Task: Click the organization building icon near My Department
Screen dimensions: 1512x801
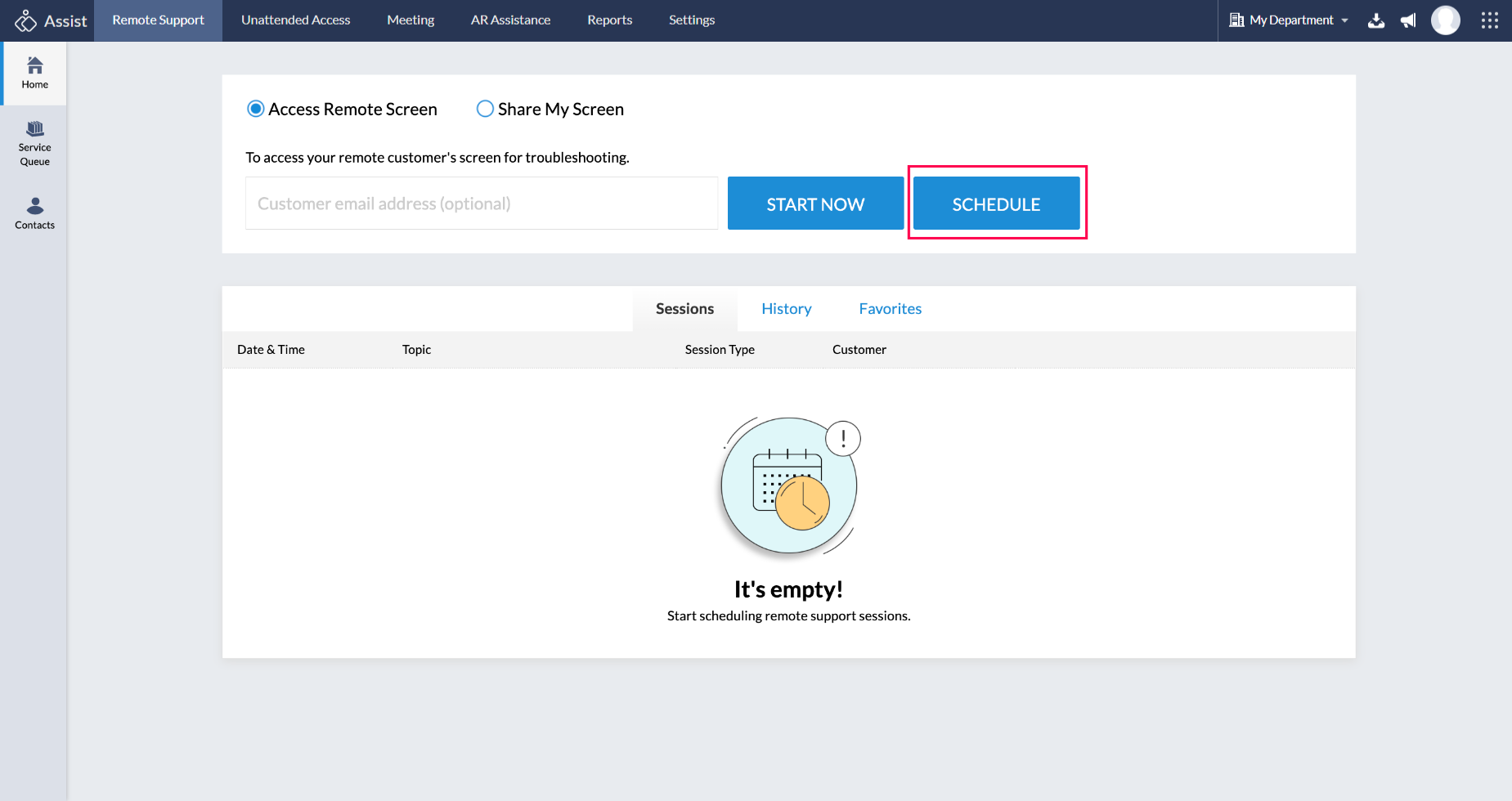Action: pos(1236,20)
